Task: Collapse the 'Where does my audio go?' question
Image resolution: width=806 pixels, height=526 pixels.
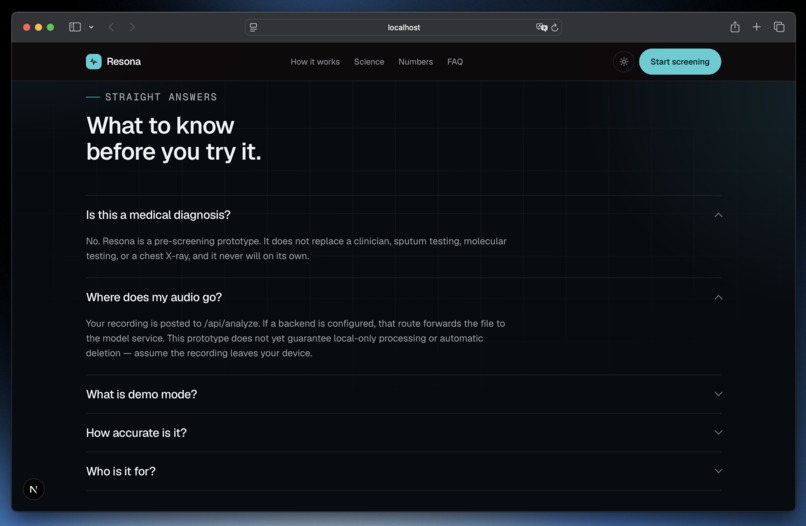Action: point(404,297)
